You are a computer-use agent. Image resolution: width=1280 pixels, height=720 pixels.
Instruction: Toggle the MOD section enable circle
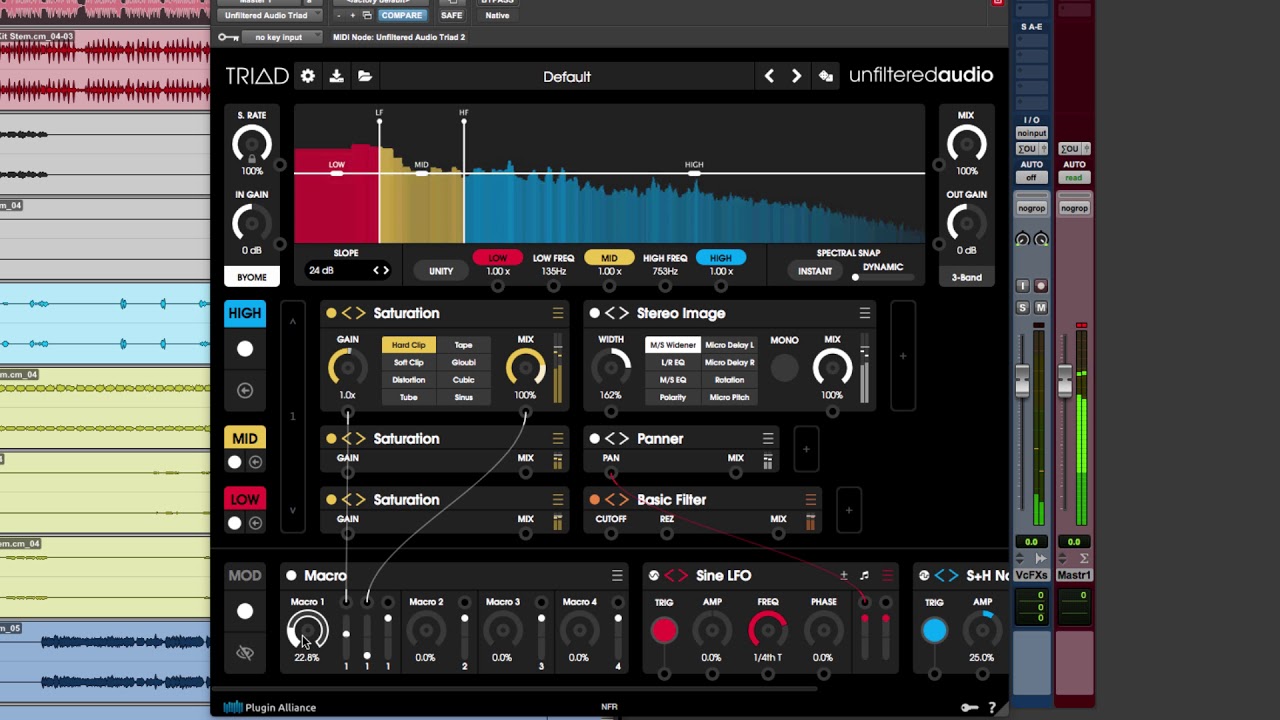(245, 611)
